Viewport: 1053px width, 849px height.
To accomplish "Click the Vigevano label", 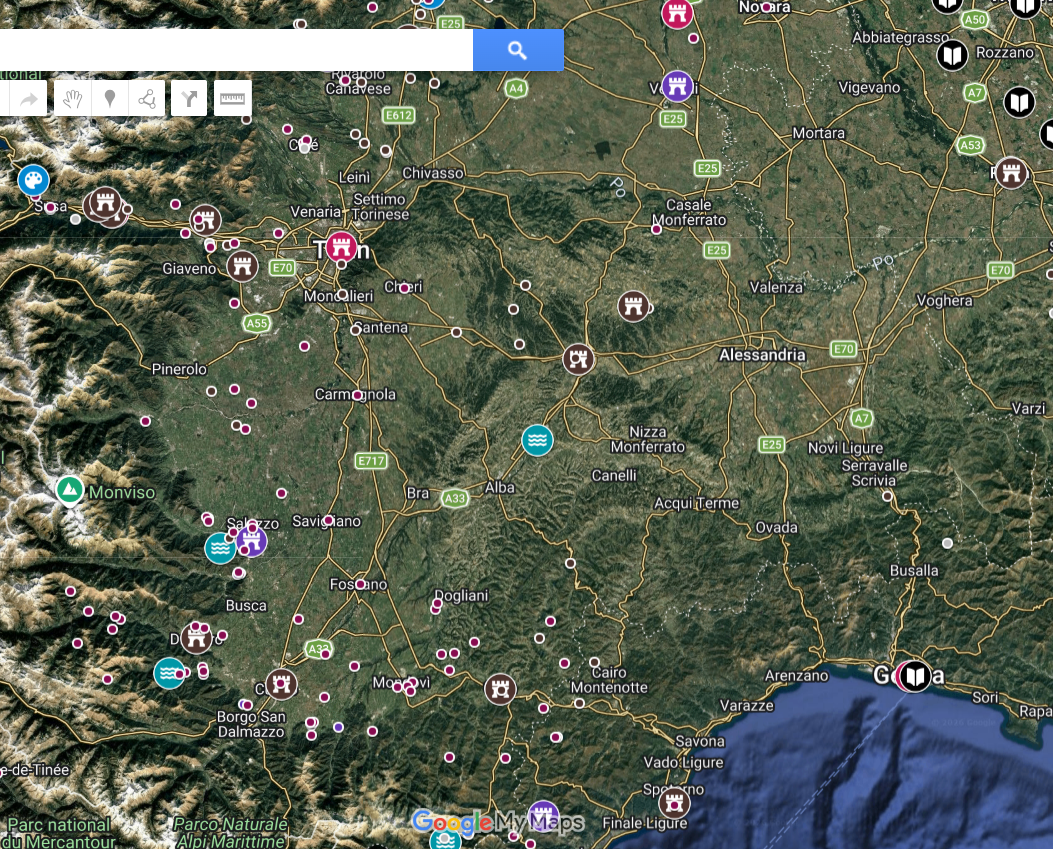I will (869, 87).
